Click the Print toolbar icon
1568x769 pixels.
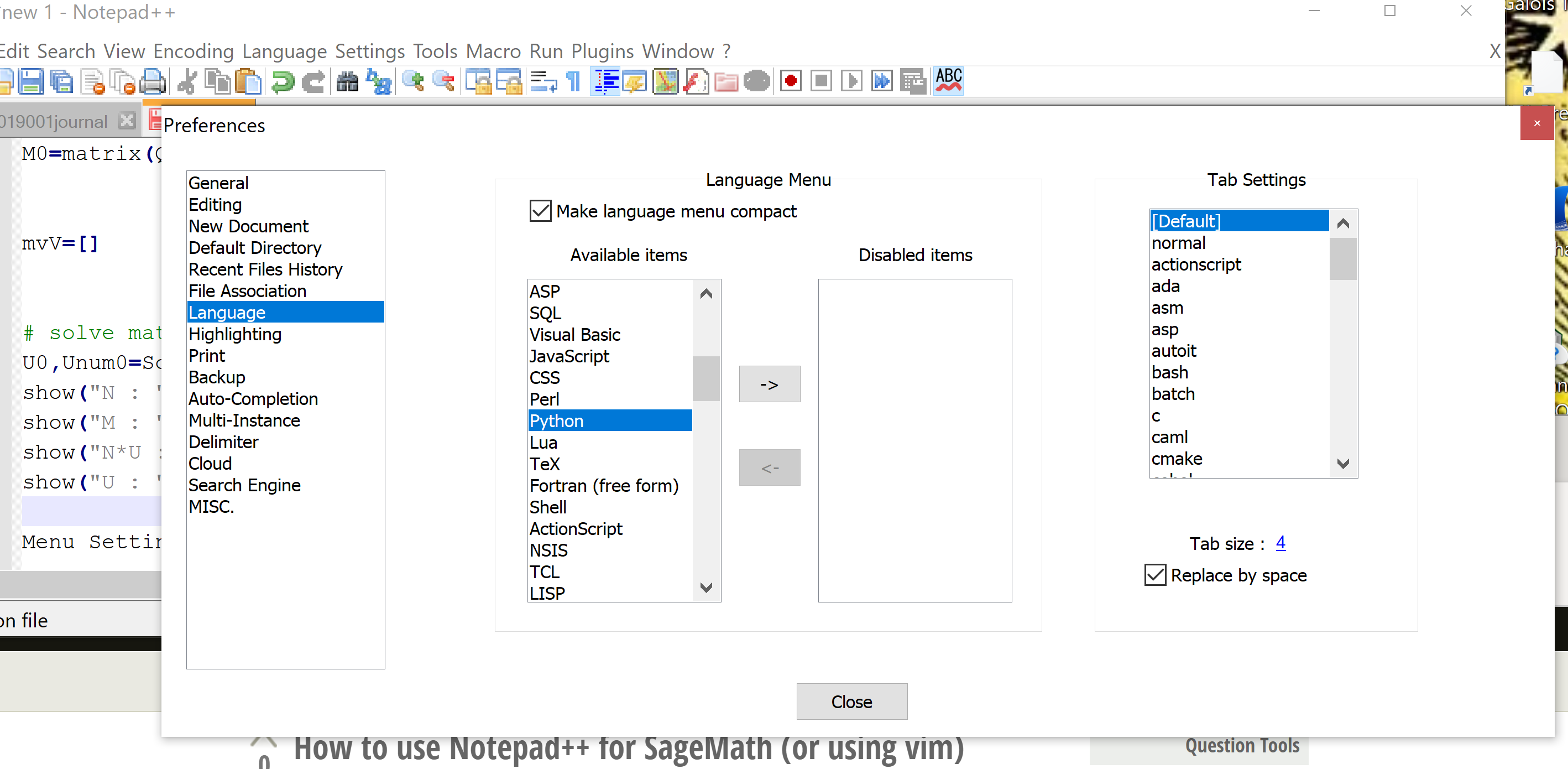(152, 81)
